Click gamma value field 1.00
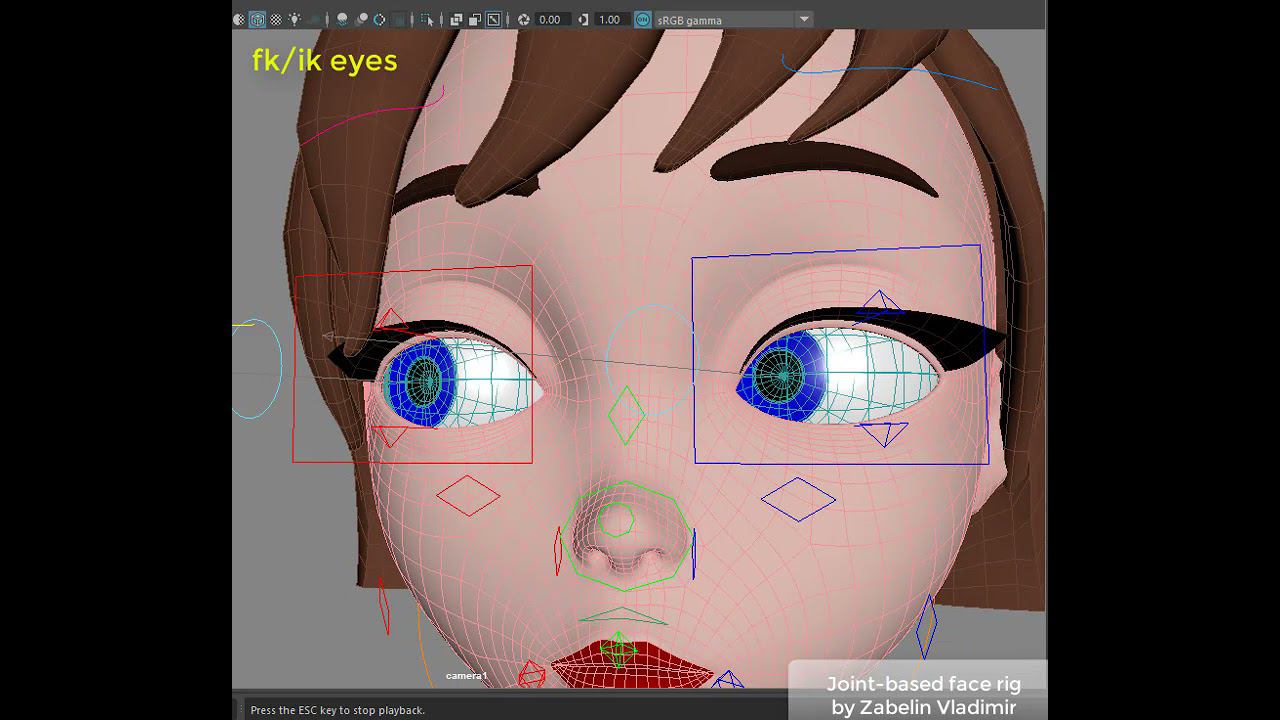Image resolution: width=1280 pixels, height=720 pixels. click(x=611, y=19)
